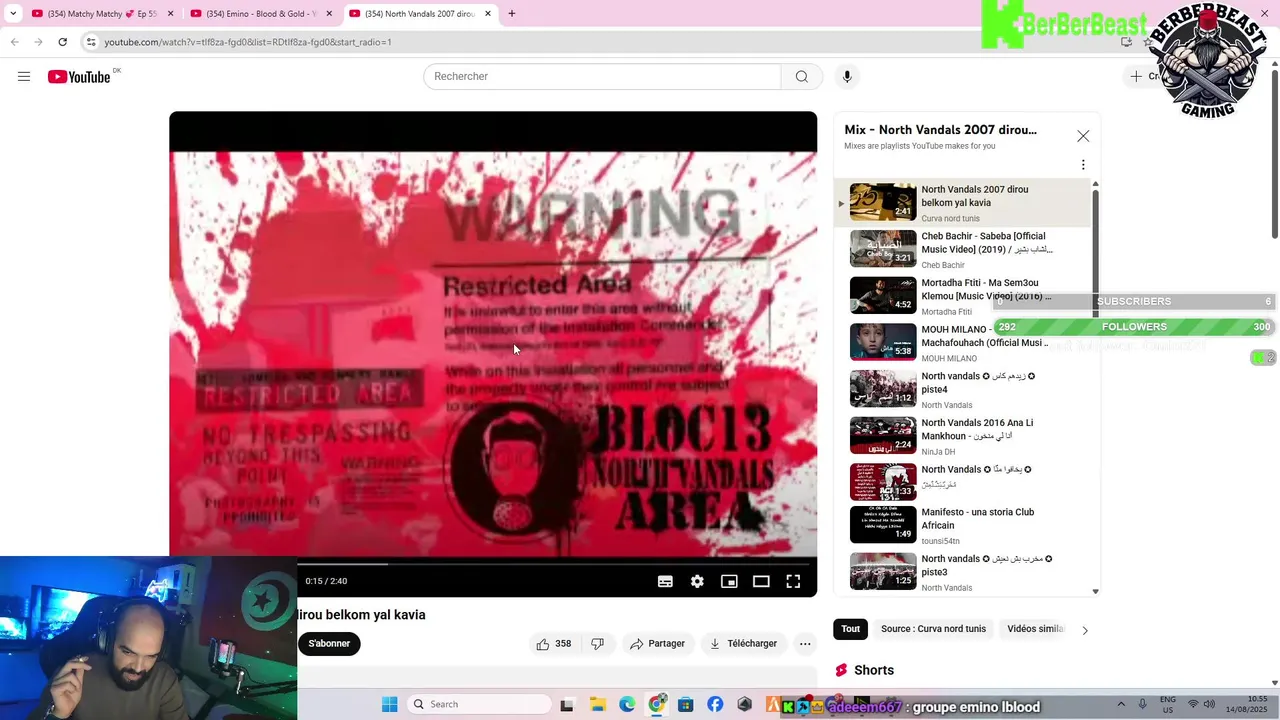
Task: Enter fullscreen video mode
Action: pos(793,581)
